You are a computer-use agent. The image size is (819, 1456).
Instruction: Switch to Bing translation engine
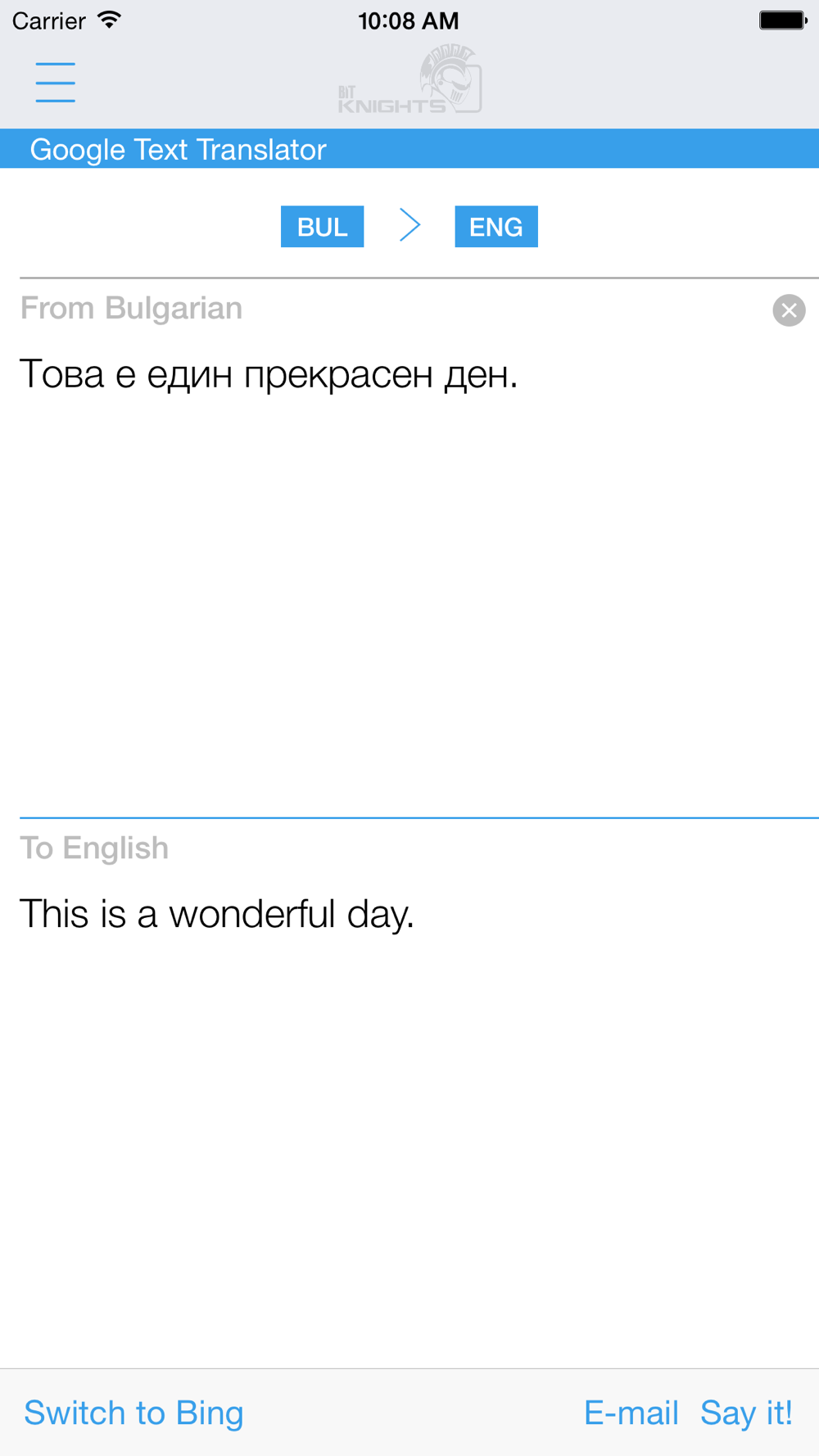(x=133, y=1413)
